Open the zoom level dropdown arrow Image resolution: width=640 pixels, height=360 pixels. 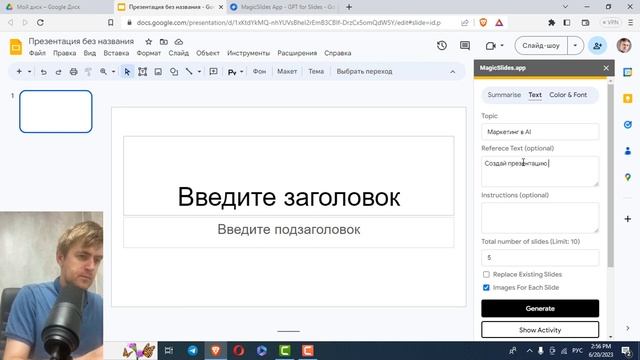113,72
